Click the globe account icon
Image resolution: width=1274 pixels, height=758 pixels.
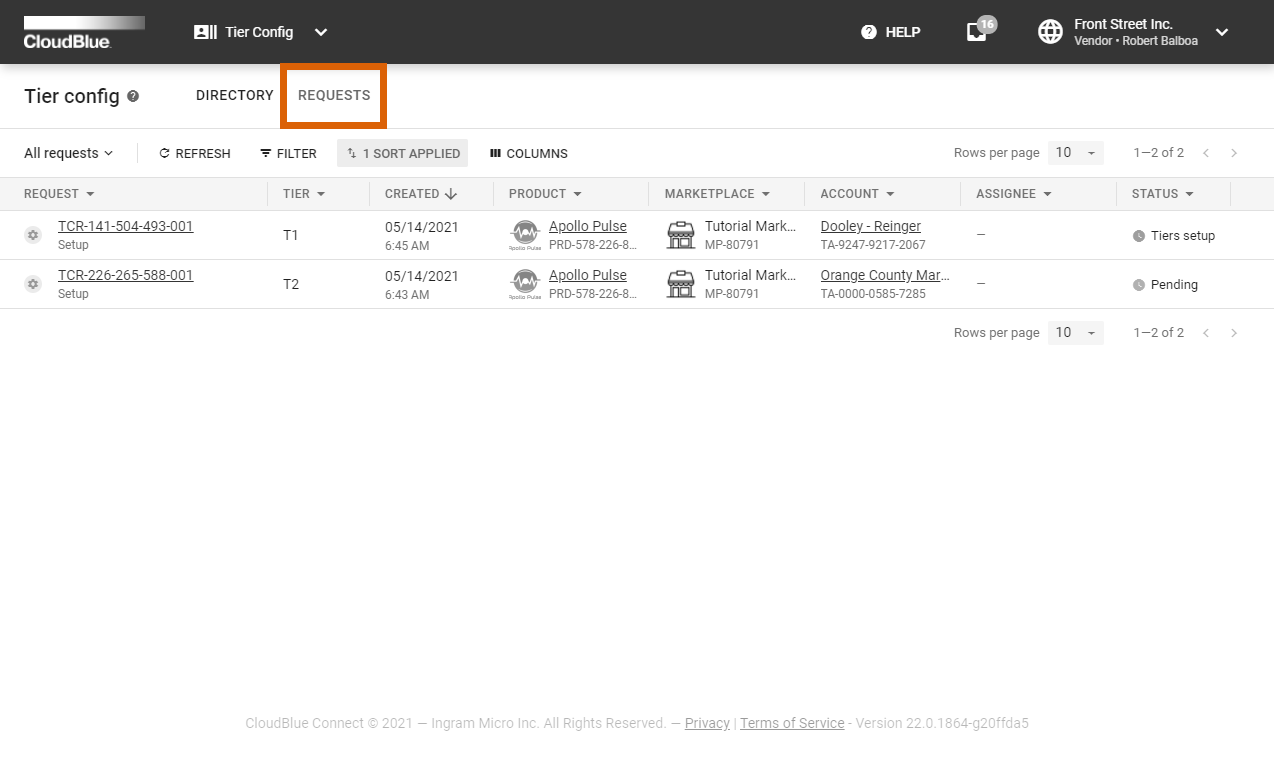pos(1050,32)
